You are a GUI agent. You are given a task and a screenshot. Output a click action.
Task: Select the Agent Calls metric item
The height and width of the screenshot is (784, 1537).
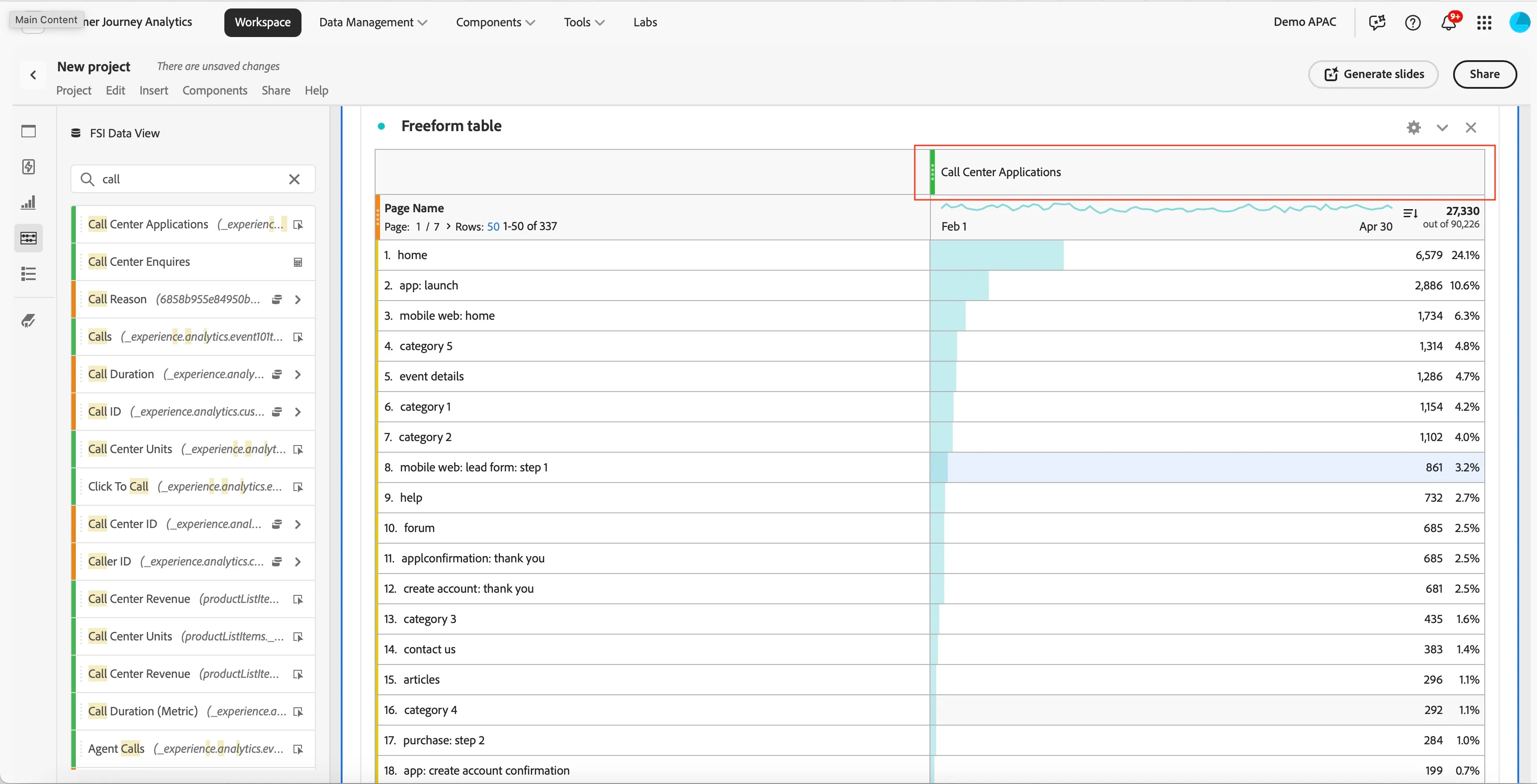[193, 748]
